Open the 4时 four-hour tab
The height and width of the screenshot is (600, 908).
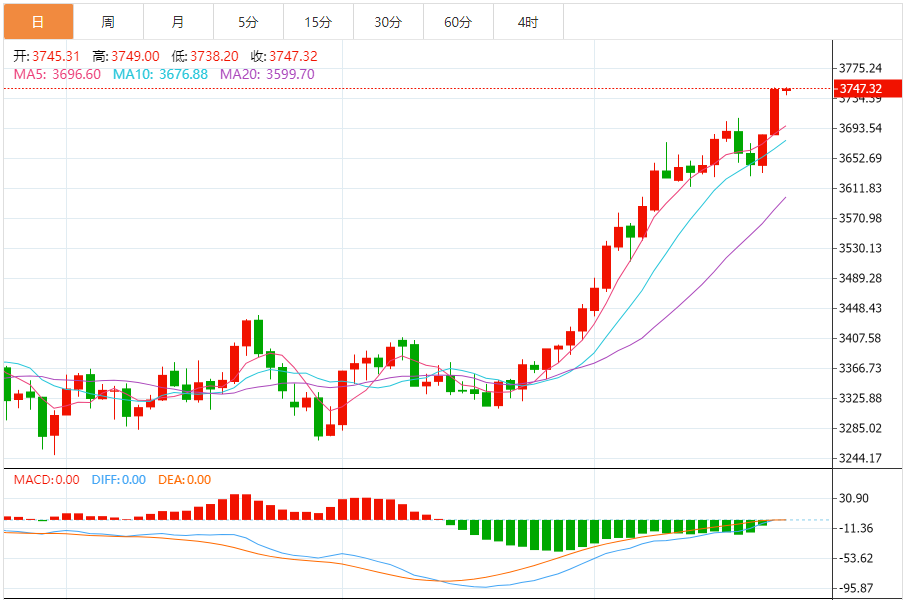point(528,21)
